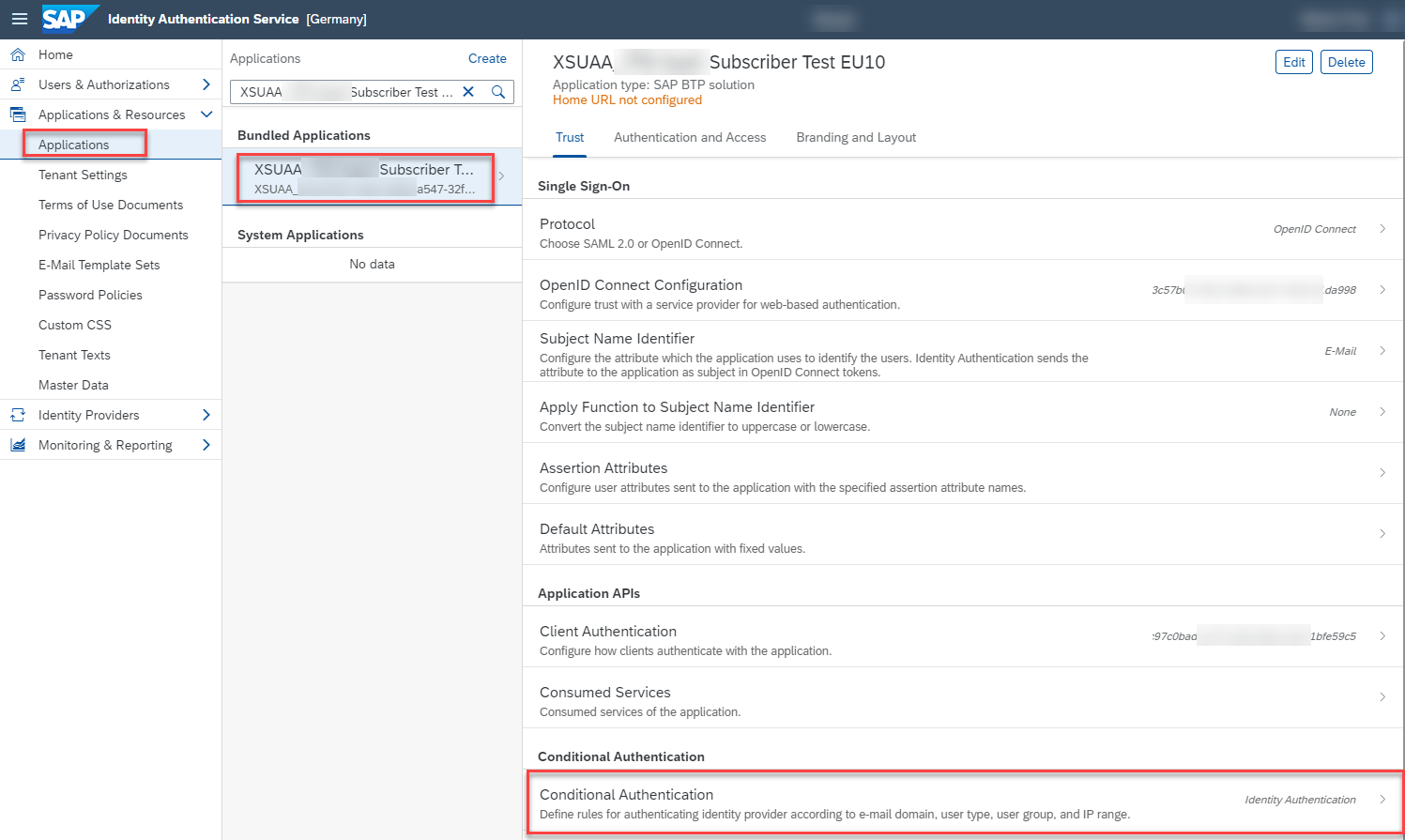Image resolution: width=1405 pixels, height=840 pixels.
Task: Click the Identity Providers icon
Action: click(x=18, y=415)
